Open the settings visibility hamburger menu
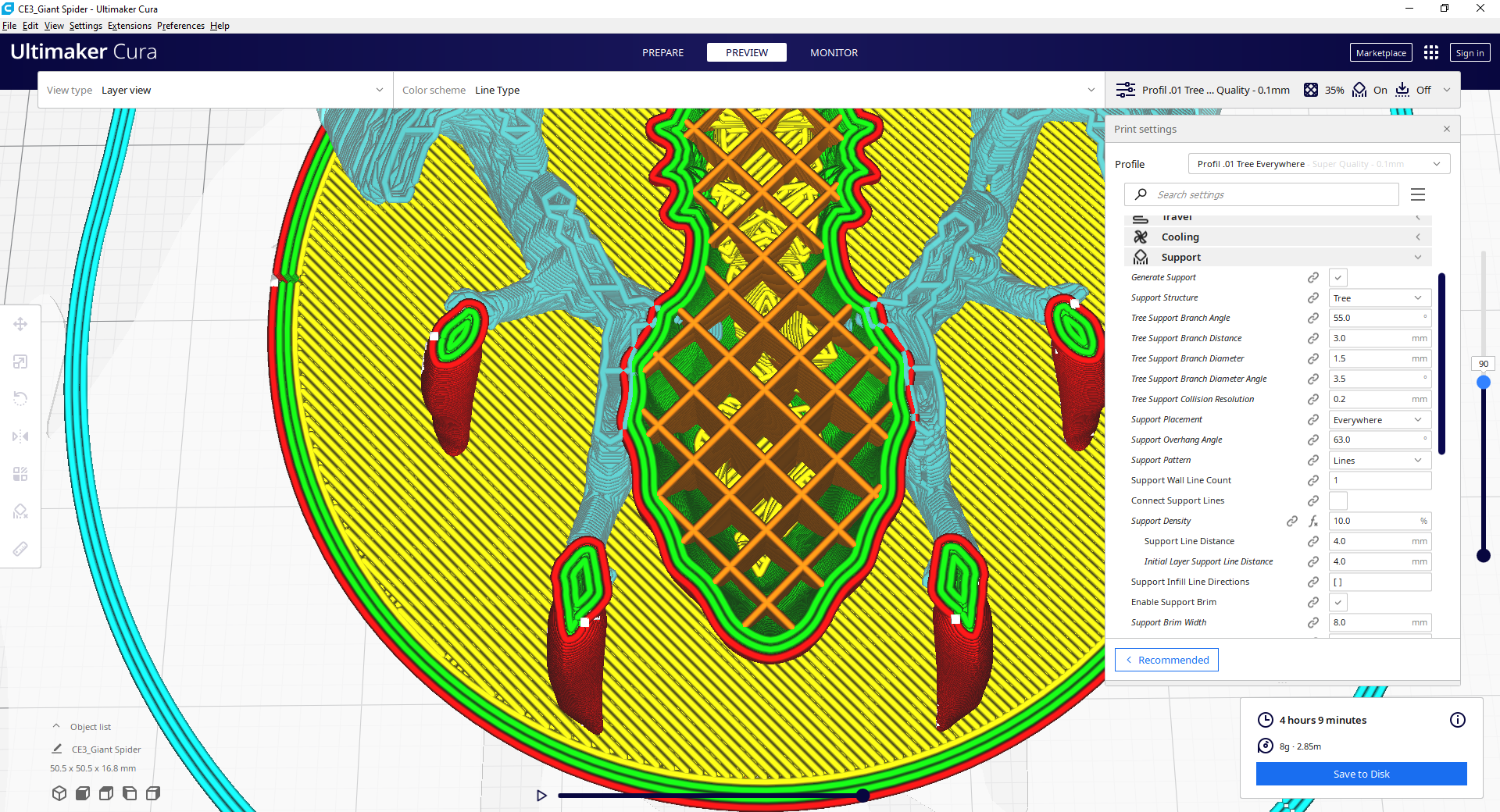This screenshot has height=812, width=1500. [1418, 194]
